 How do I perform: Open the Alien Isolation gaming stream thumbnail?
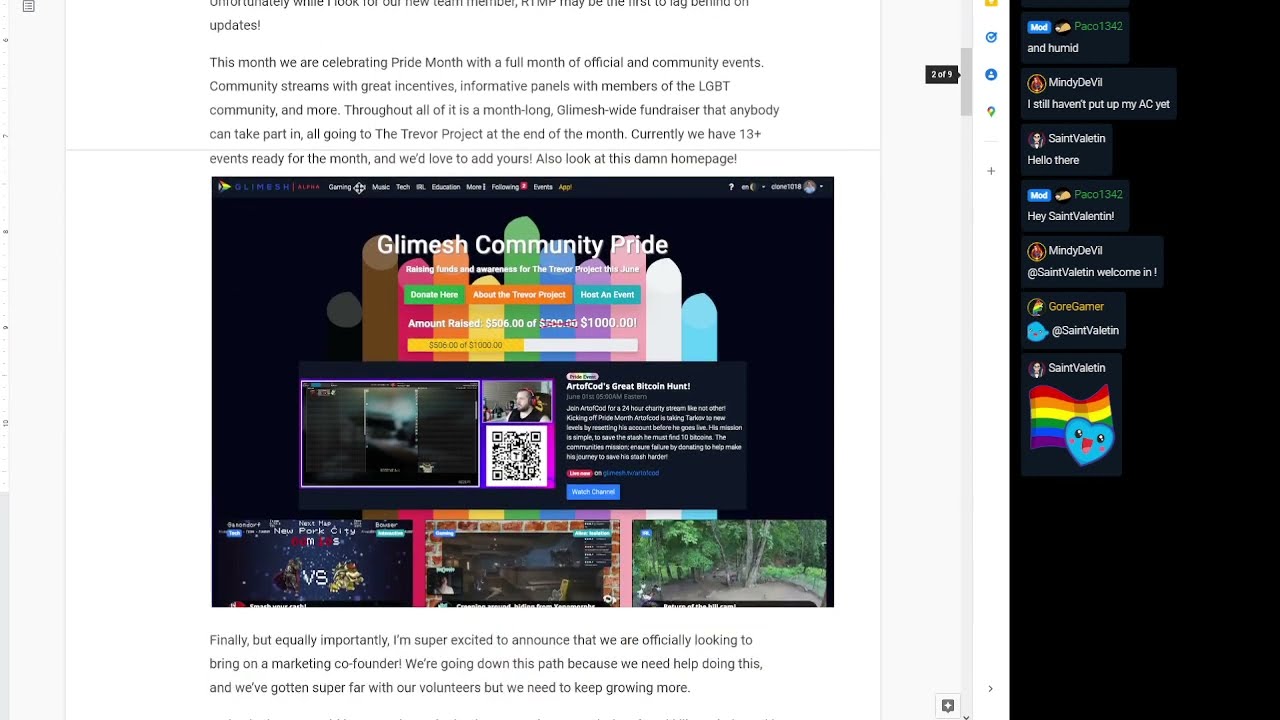522,563
